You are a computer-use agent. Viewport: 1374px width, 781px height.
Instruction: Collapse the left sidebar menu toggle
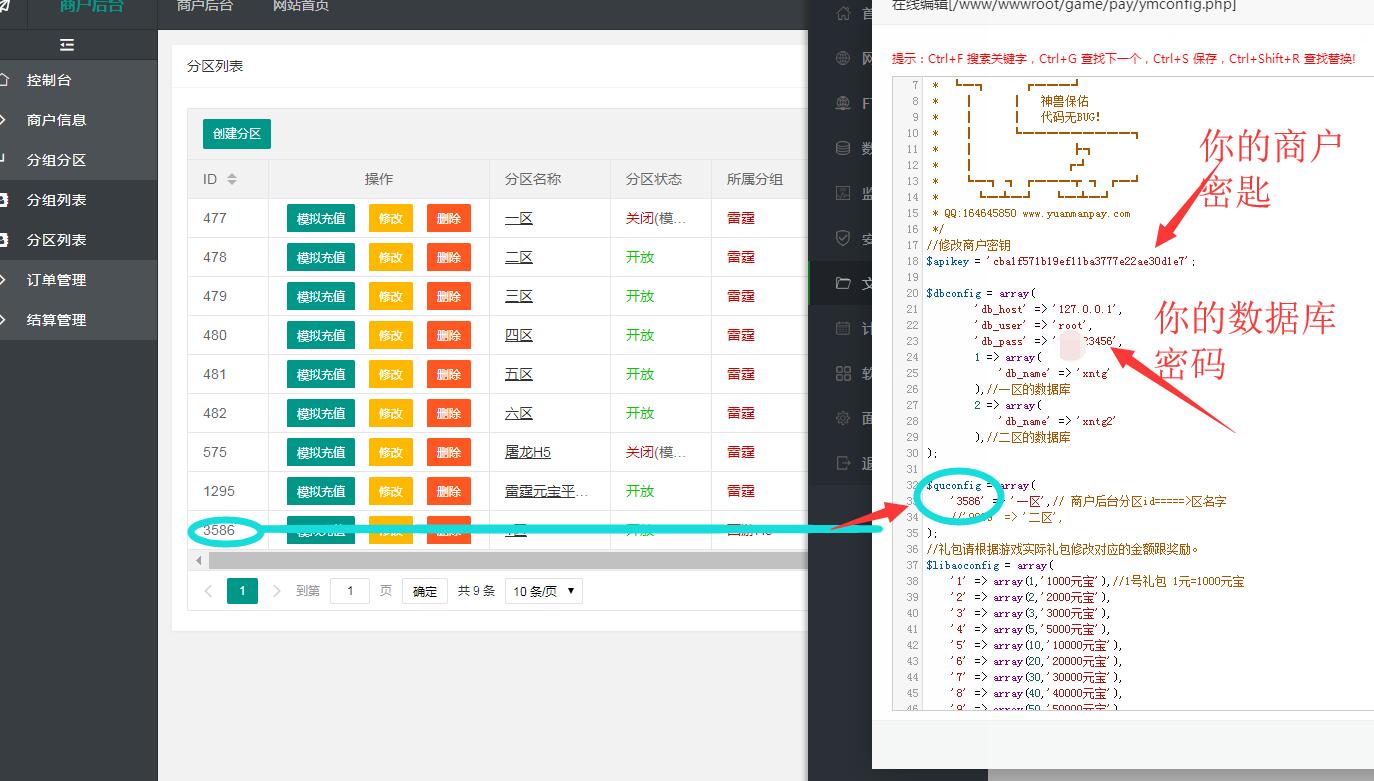pos(67,45)
